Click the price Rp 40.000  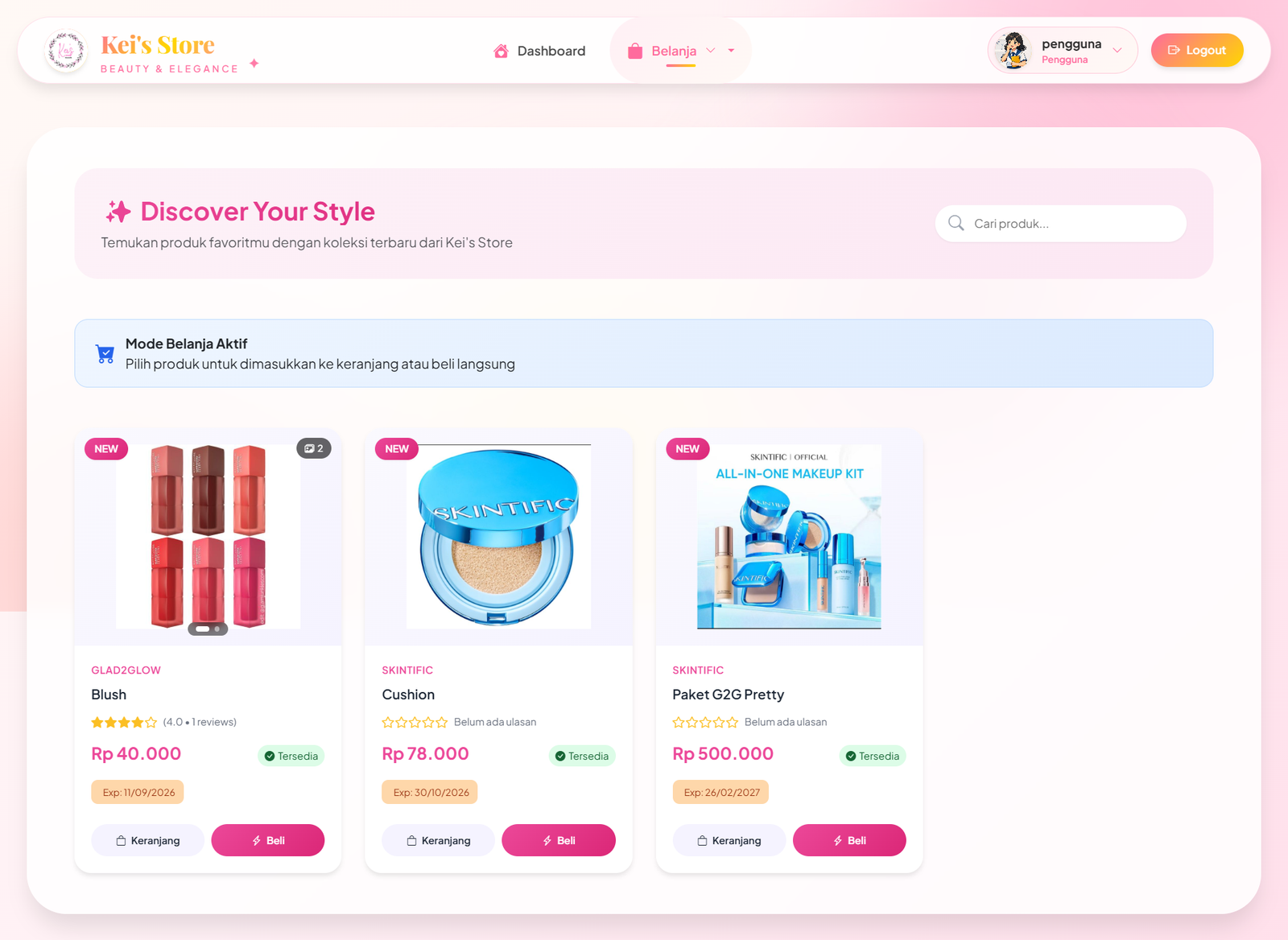[x=136, y=754]
